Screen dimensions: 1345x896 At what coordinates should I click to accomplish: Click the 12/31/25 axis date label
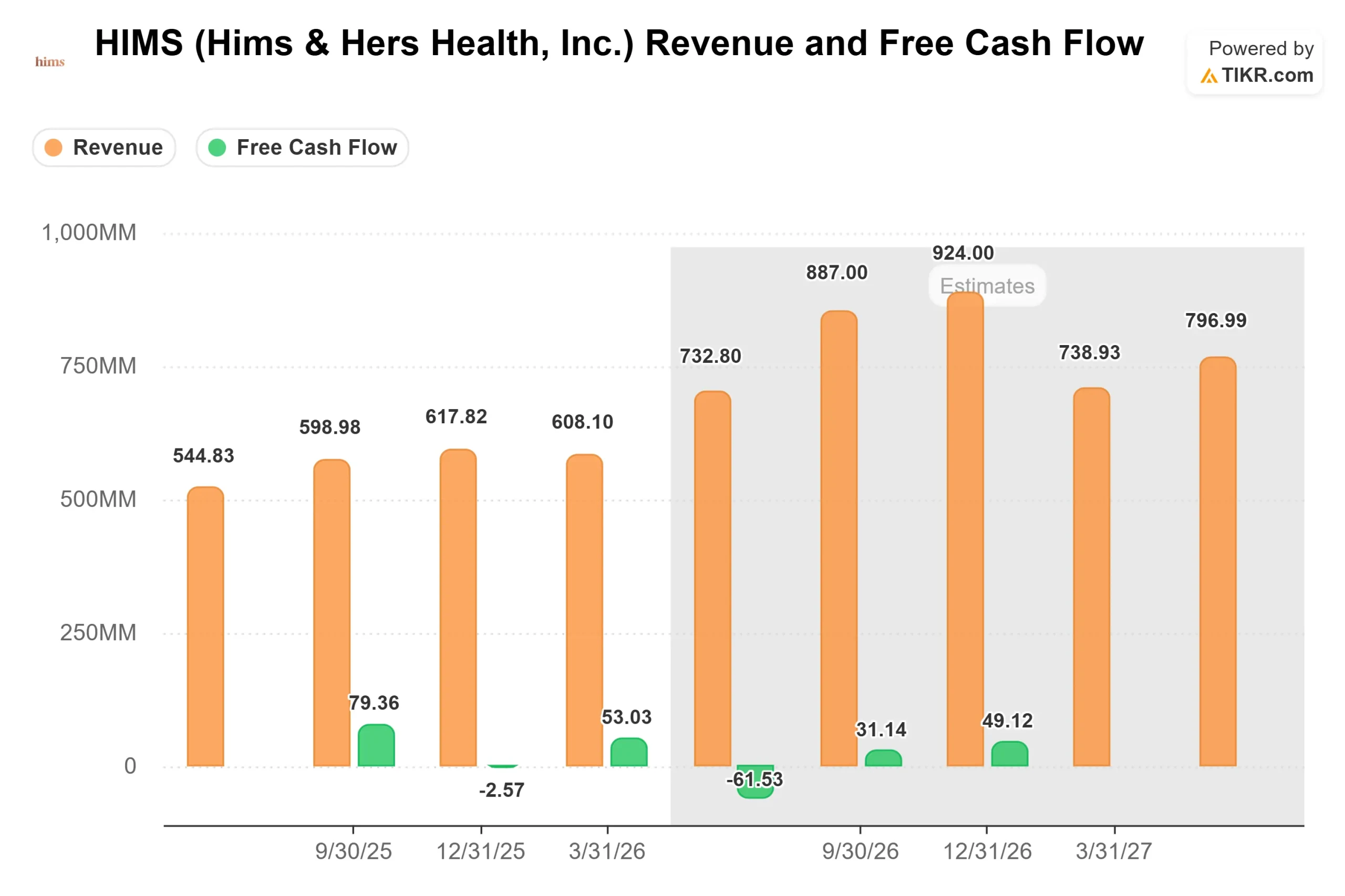[x=481, y=852]
